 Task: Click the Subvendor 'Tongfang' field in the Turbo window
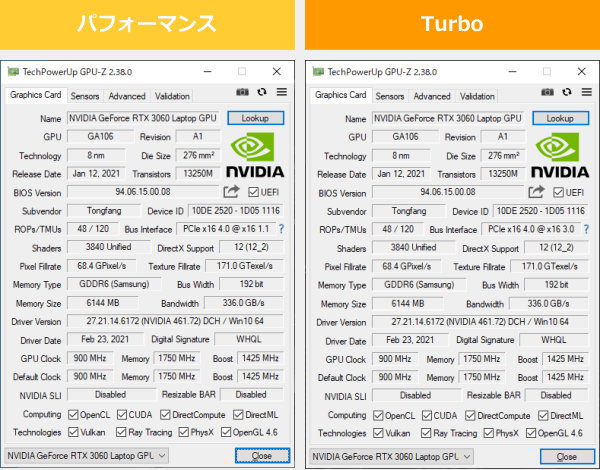tap(409, 211)
